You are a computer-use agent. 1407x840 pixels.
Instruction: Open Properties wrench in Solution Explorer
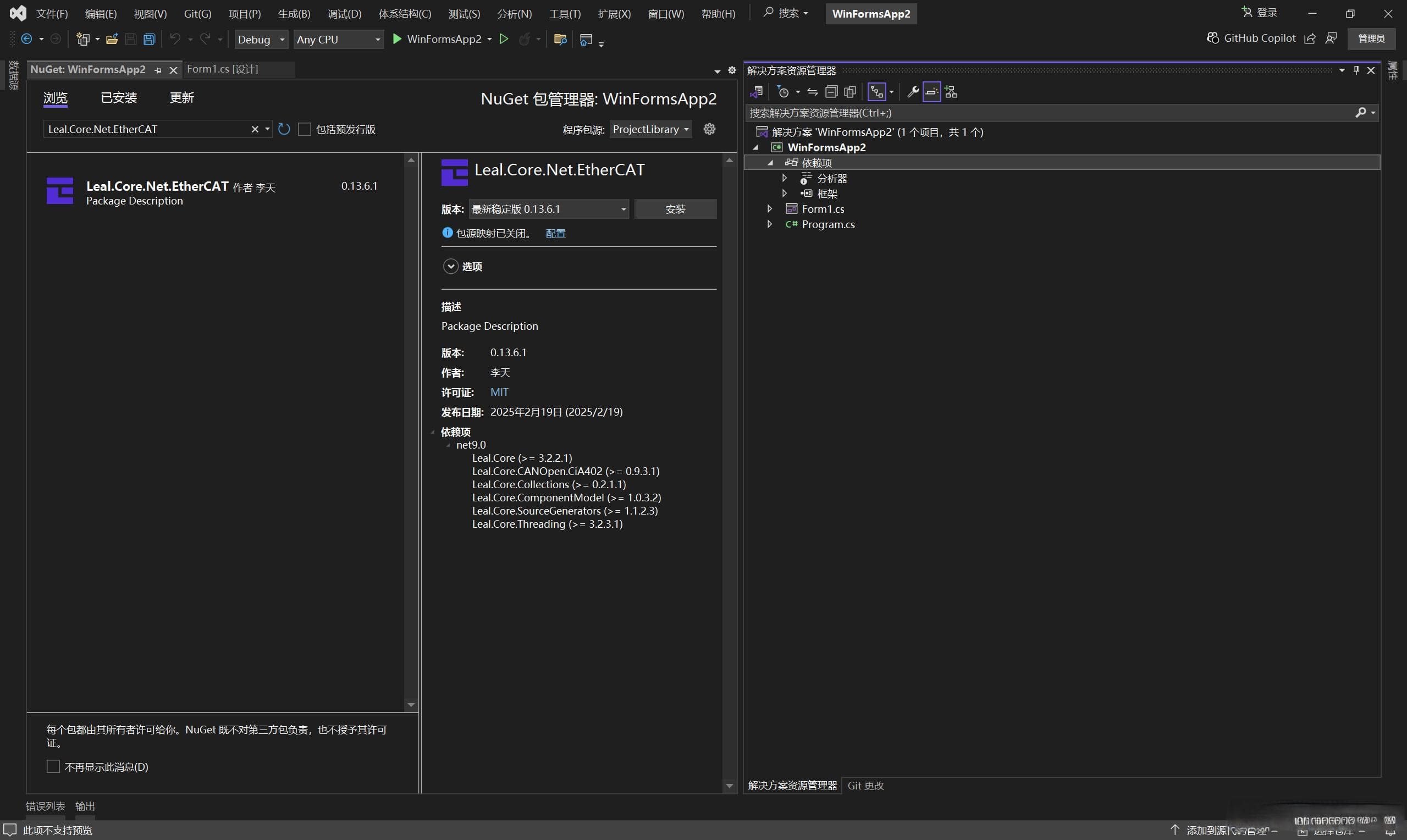[x=912, y=92]
